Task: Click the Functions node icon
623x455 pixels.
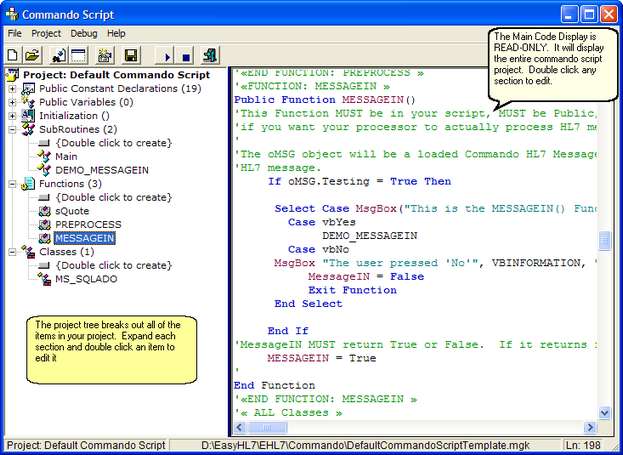Action: coord(28,184)
